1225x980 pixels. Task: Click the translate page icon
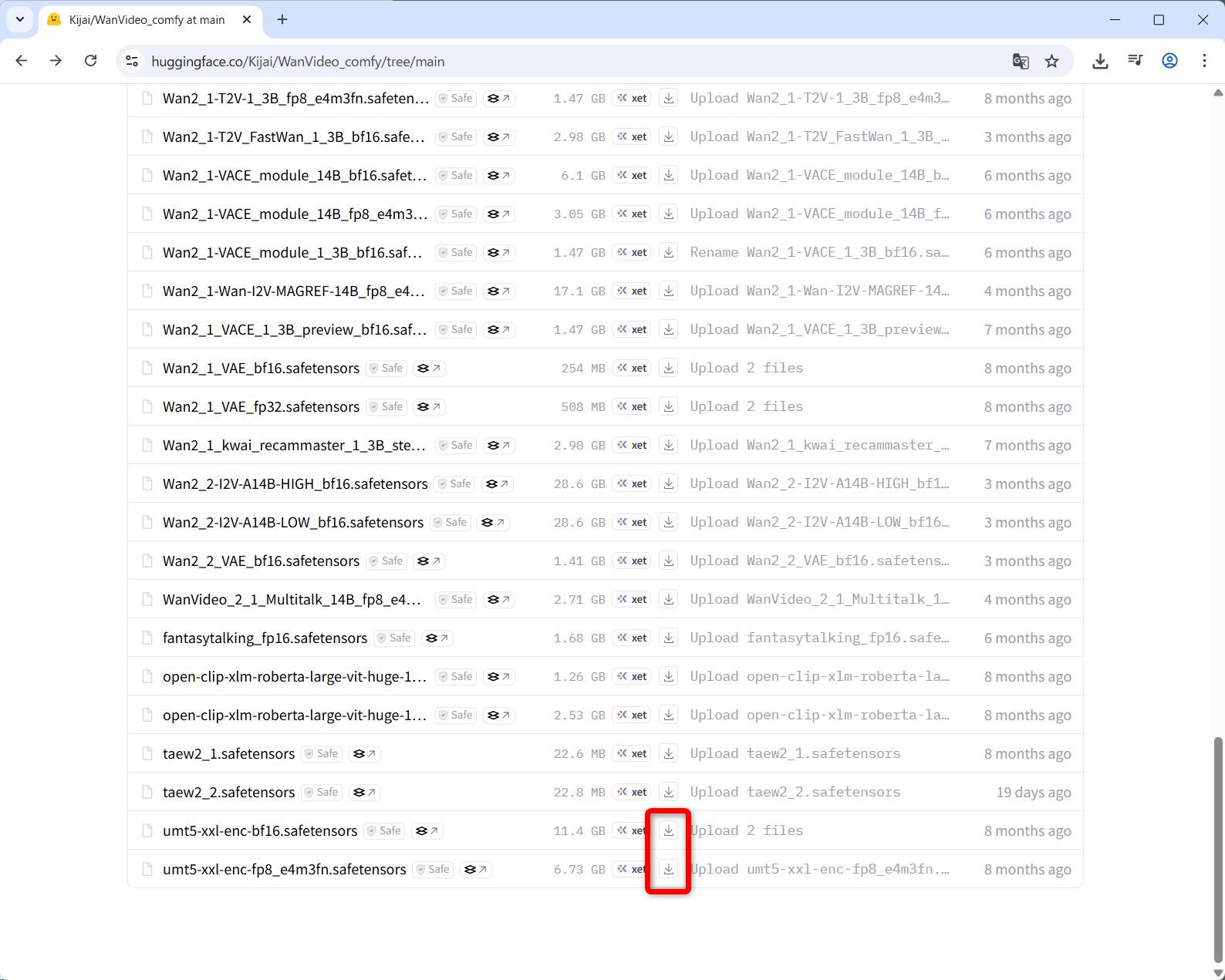[x=1020, y=61]
